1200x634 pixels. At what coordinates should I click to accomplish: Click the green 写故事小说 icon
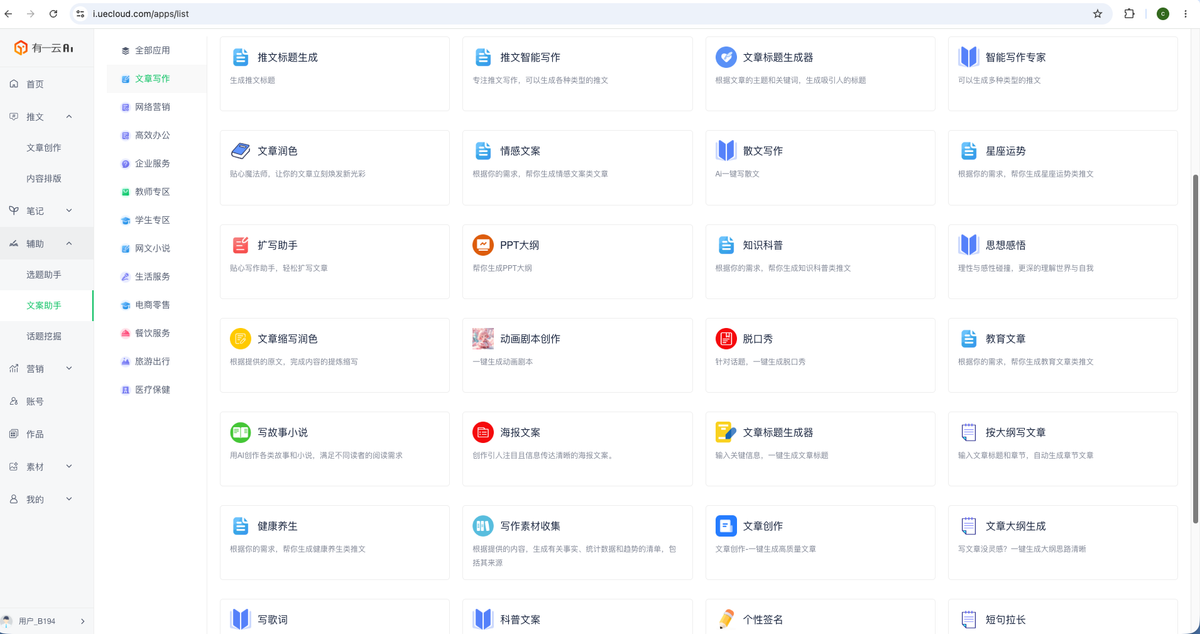click(240, 433)
